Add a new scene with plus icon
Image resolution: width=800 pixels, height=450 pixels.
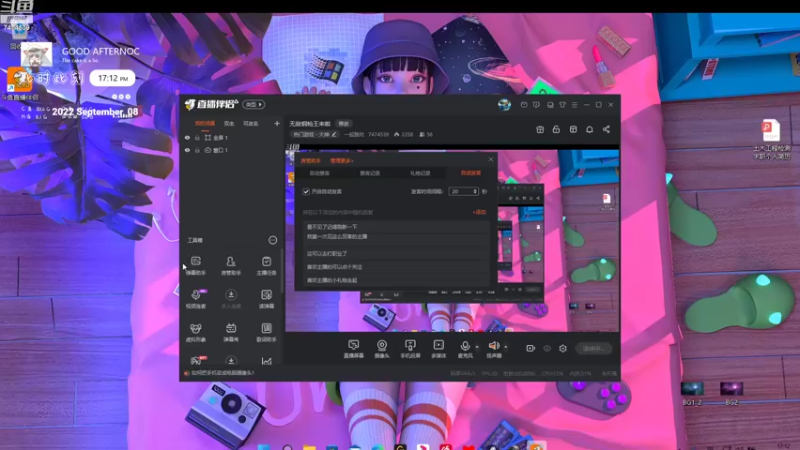click(x=277, y=123)
